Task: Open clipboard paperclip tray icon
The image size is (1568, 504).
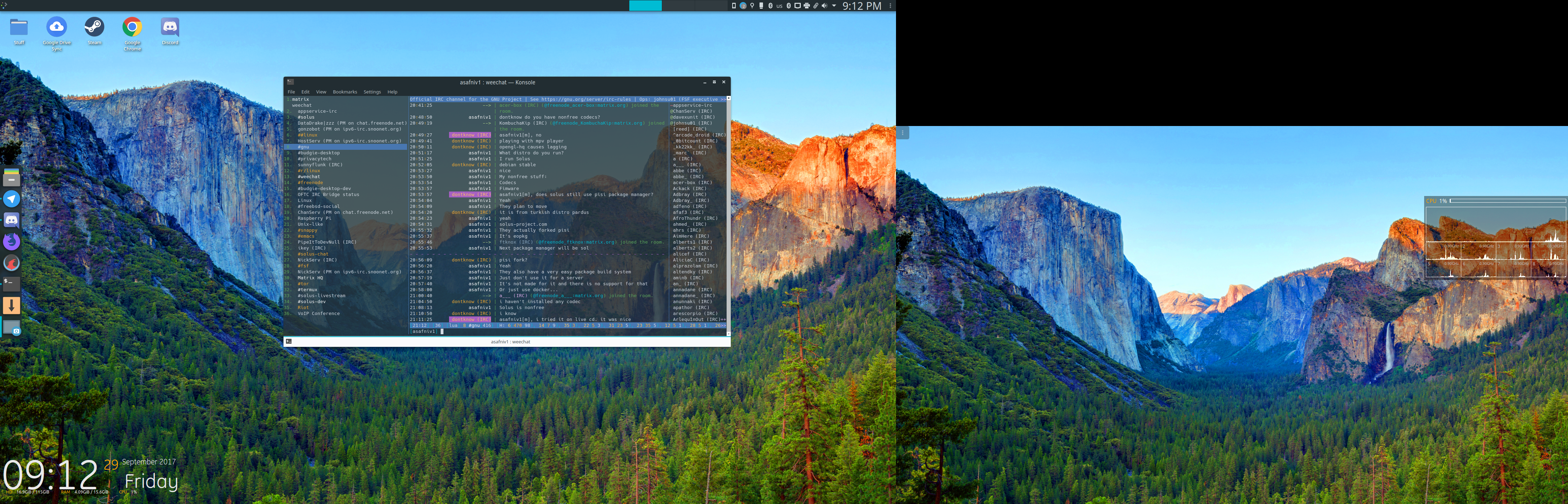Action: 815,6
